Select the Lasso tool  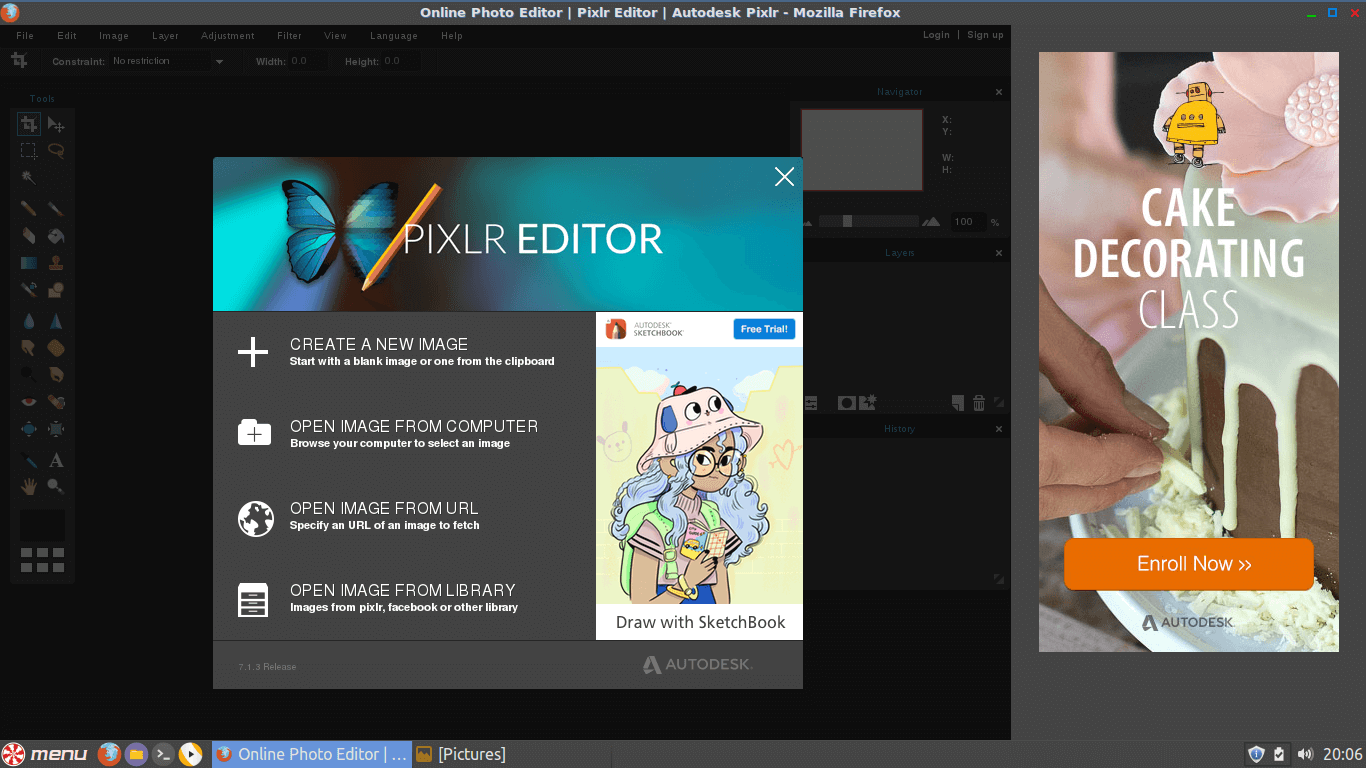click(56, 151)
